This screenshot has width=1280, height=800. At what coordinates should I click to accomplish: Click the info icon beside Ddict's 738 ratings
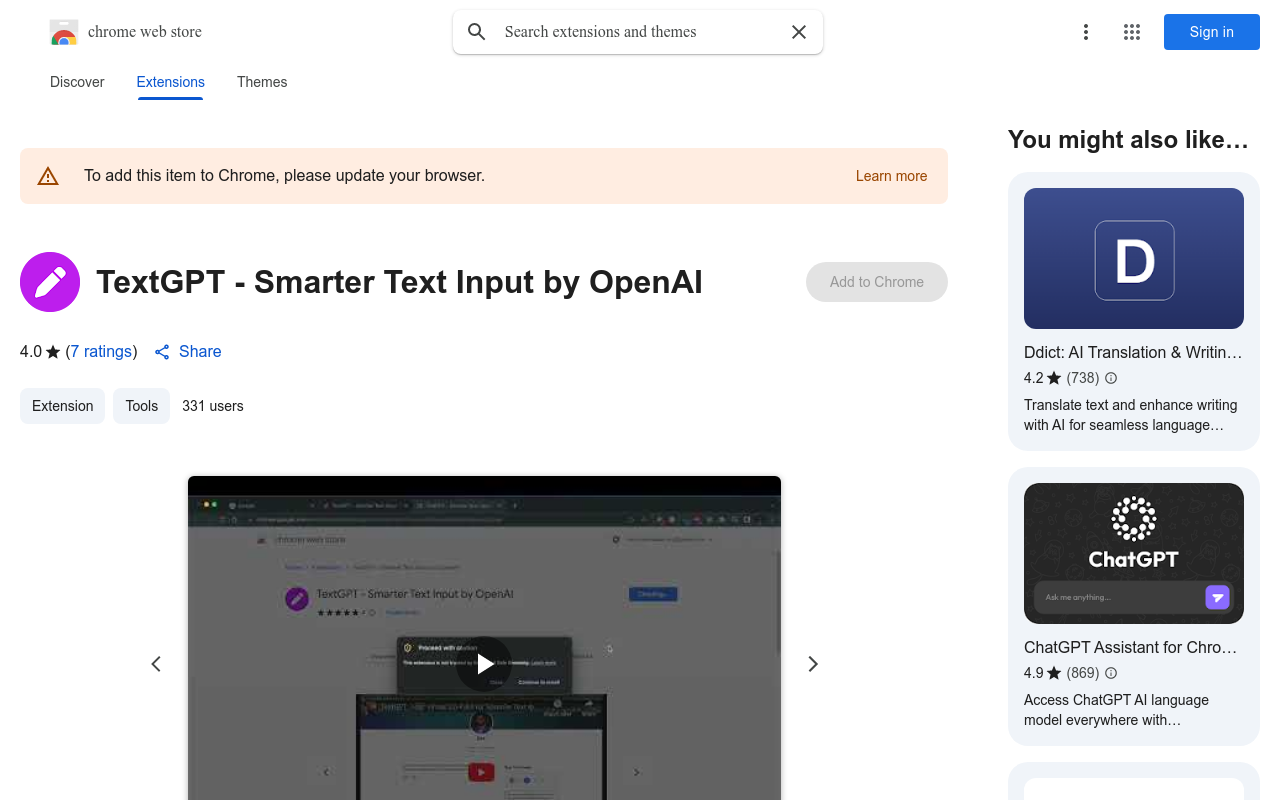pyautogui.click(x=1111, y=378)
